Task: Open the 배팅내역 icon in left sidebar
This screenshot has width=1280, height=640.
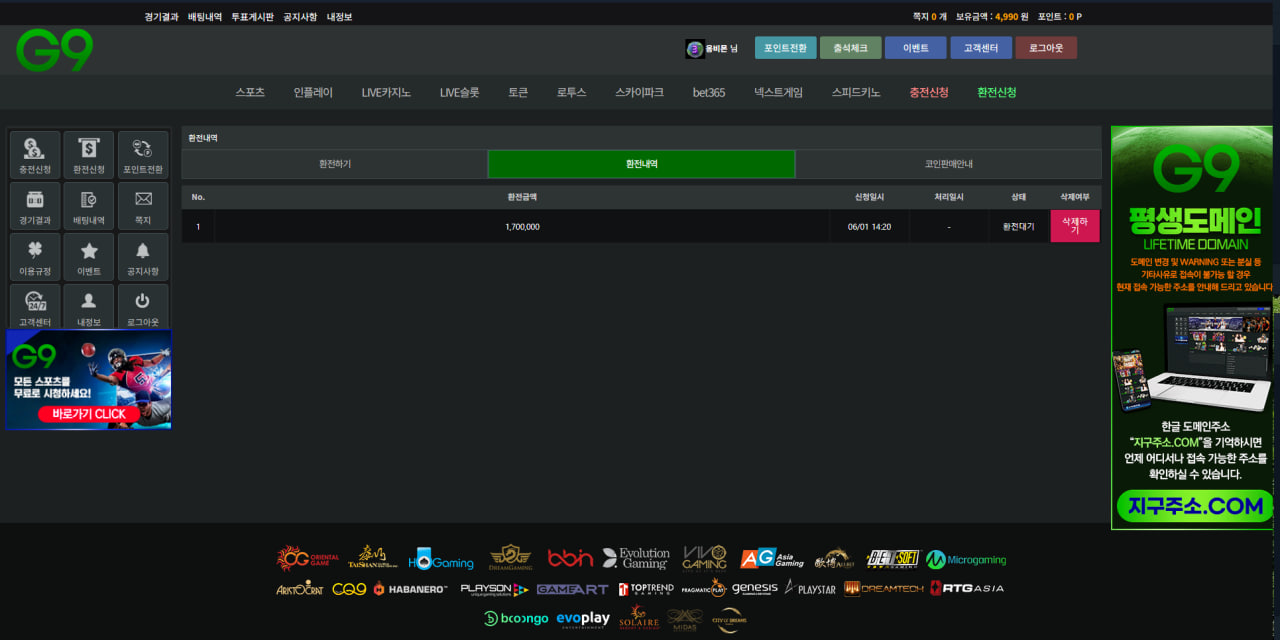Action: (x=89, y=201)
